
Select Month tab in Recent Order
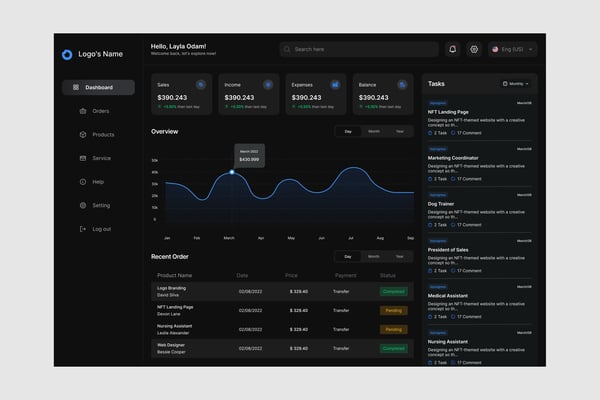[x=374, y=256]
